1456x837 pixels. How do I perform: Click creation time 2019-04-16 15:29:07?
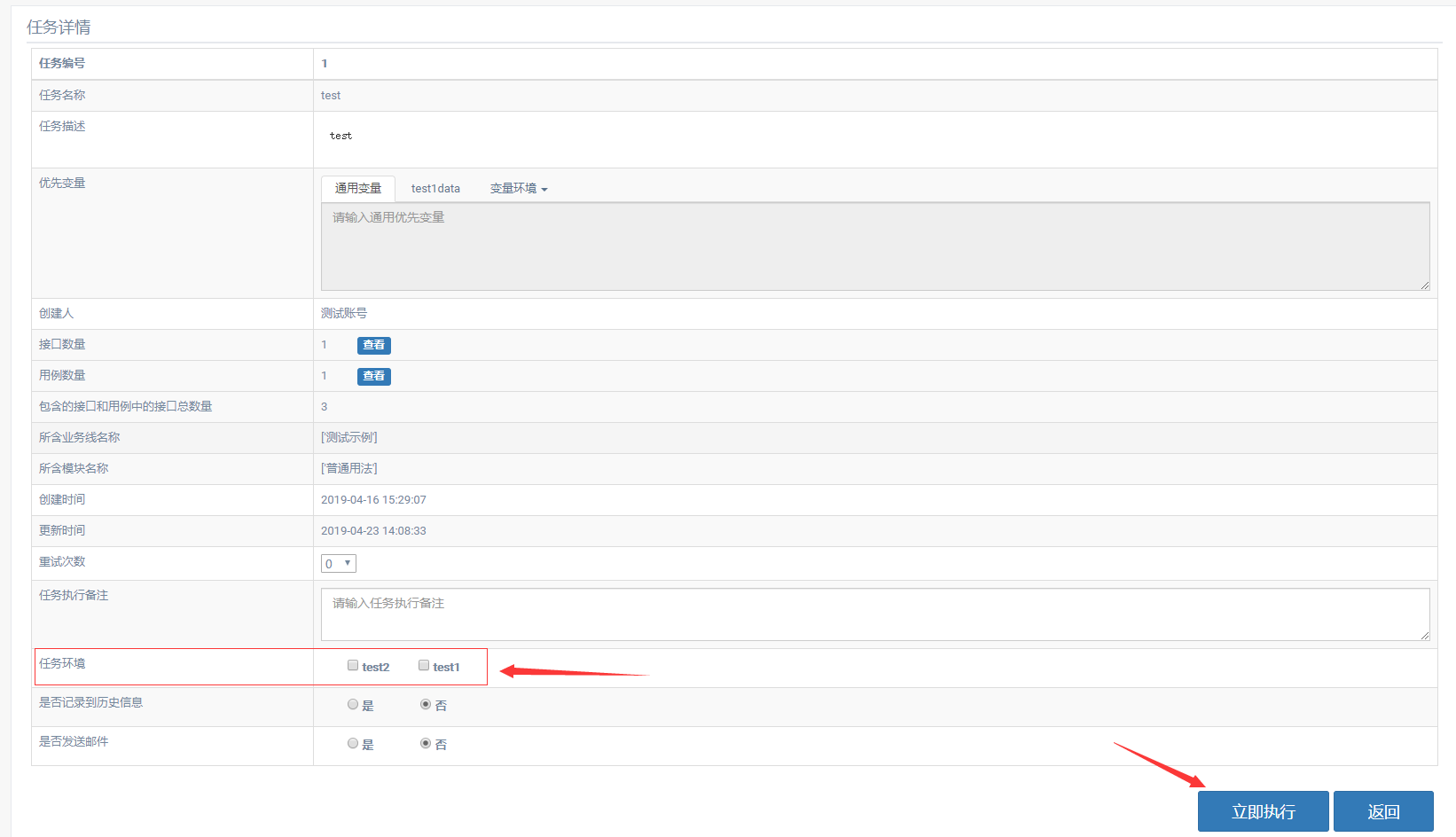coord(373,500)
